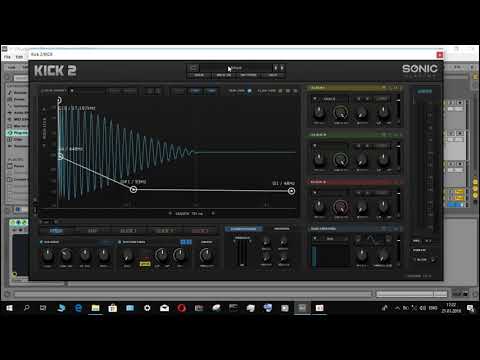
Task: Select next sample arrow in Click 2
Action: point(367,146)
